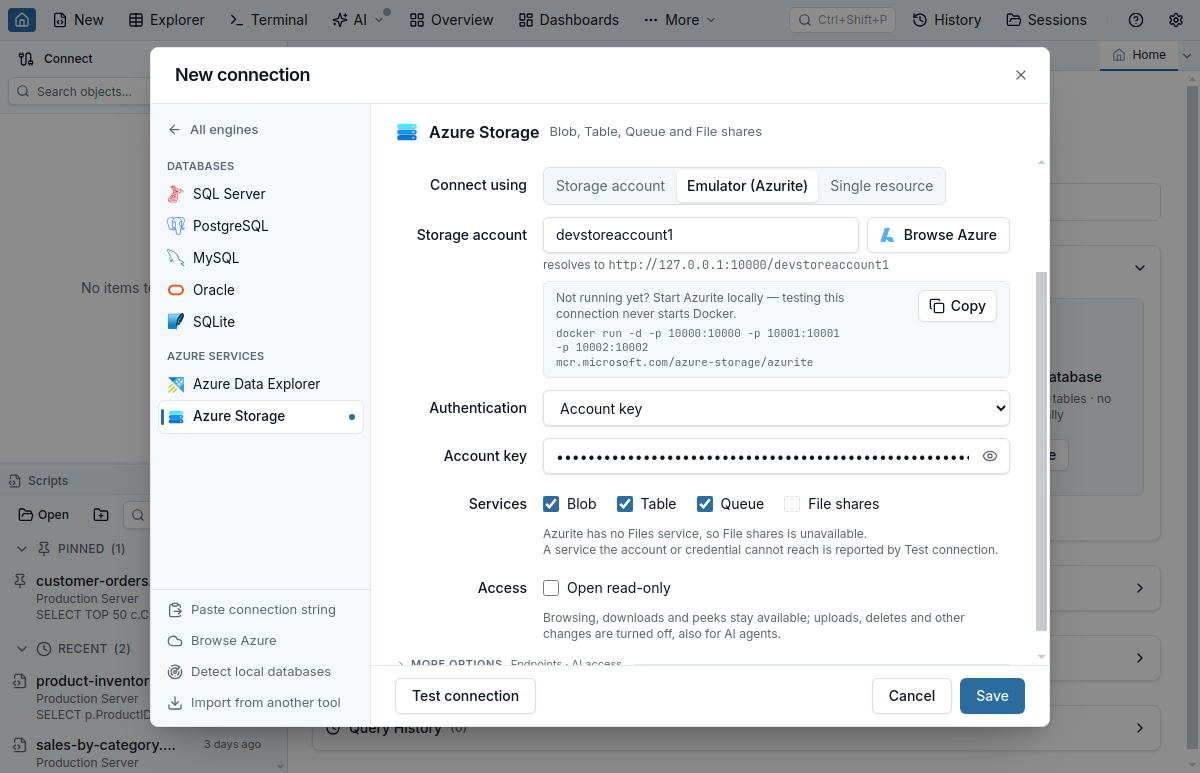Screen dimensions: 1200x773
Task: Click the Storage account name field
Action: [x=701, y=235]
